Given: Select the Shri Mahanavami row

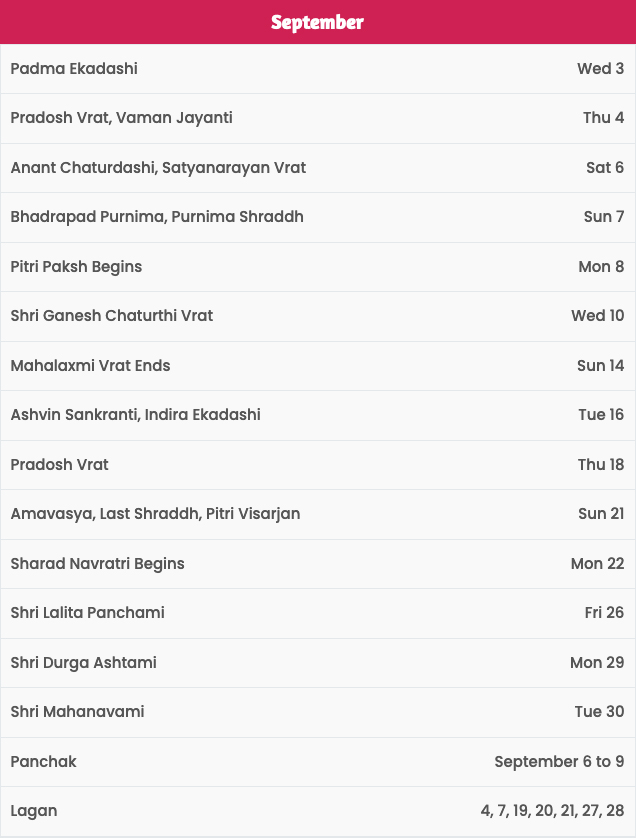Looking at the screenshot, I should pos(318,711).
